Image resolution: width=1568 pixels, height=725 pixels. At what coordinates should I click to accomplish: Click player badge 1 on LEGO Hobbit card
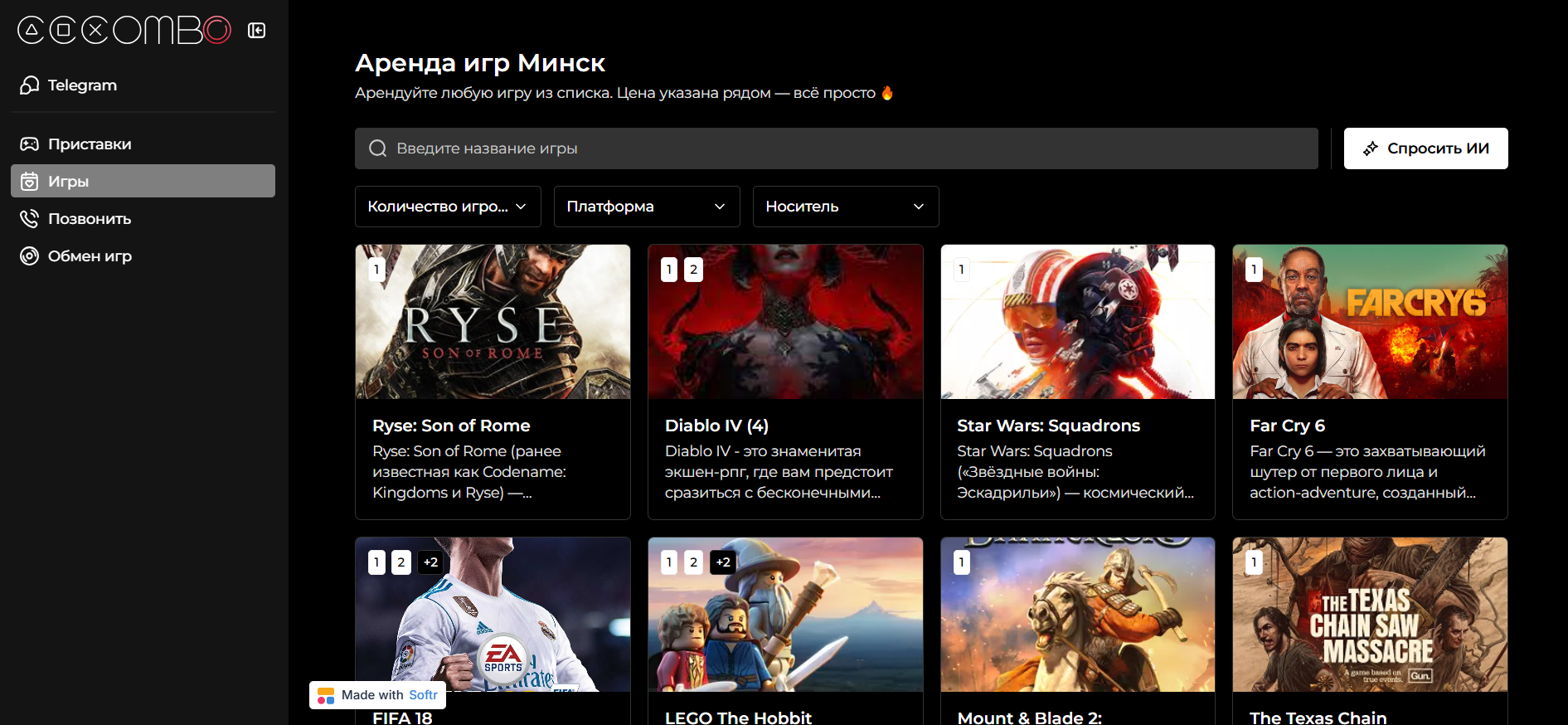click(669, 562)
